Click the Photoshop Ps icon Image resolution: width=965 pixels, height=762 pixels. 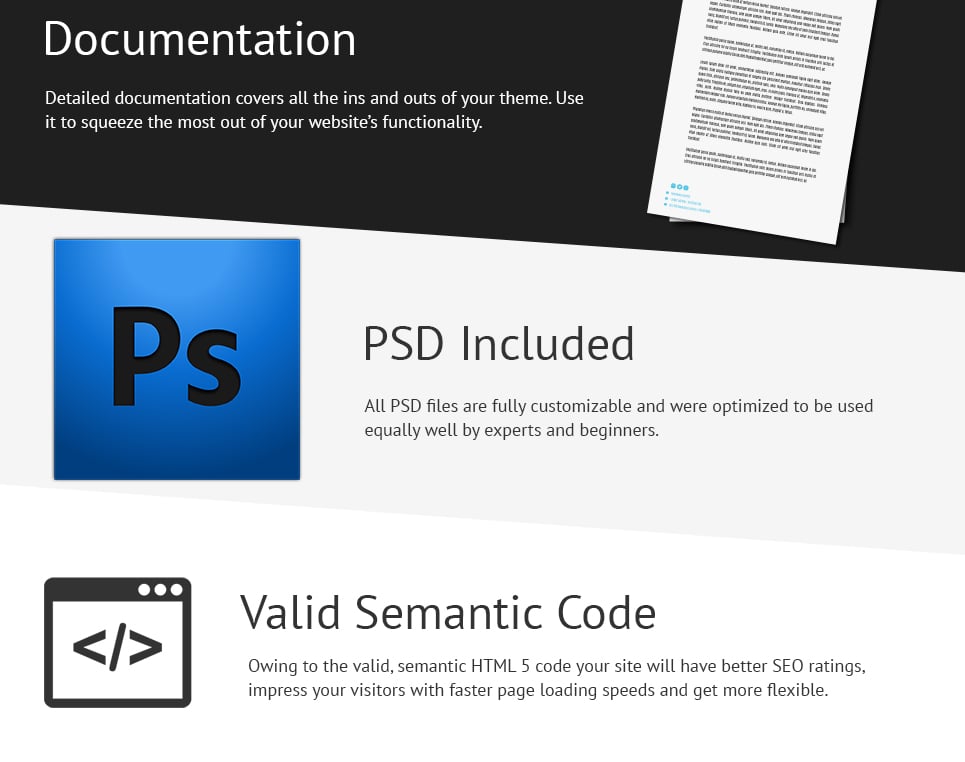[x=177, y=359]
